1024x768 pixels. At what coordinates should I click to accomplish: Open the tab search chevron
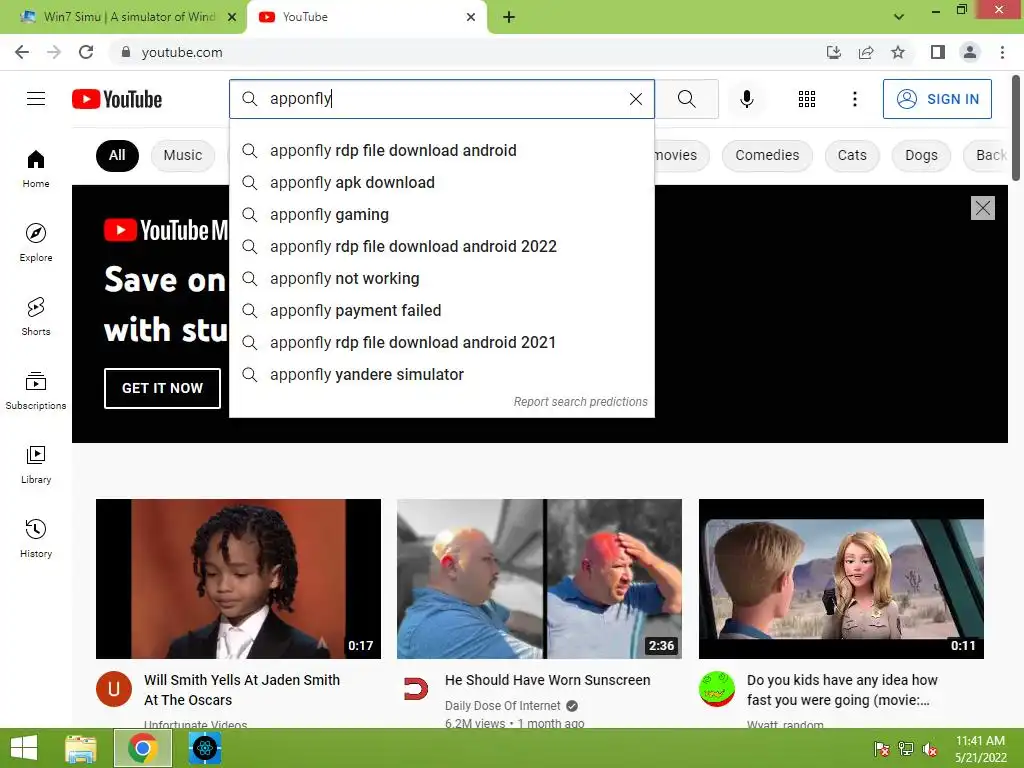point(899,17)
